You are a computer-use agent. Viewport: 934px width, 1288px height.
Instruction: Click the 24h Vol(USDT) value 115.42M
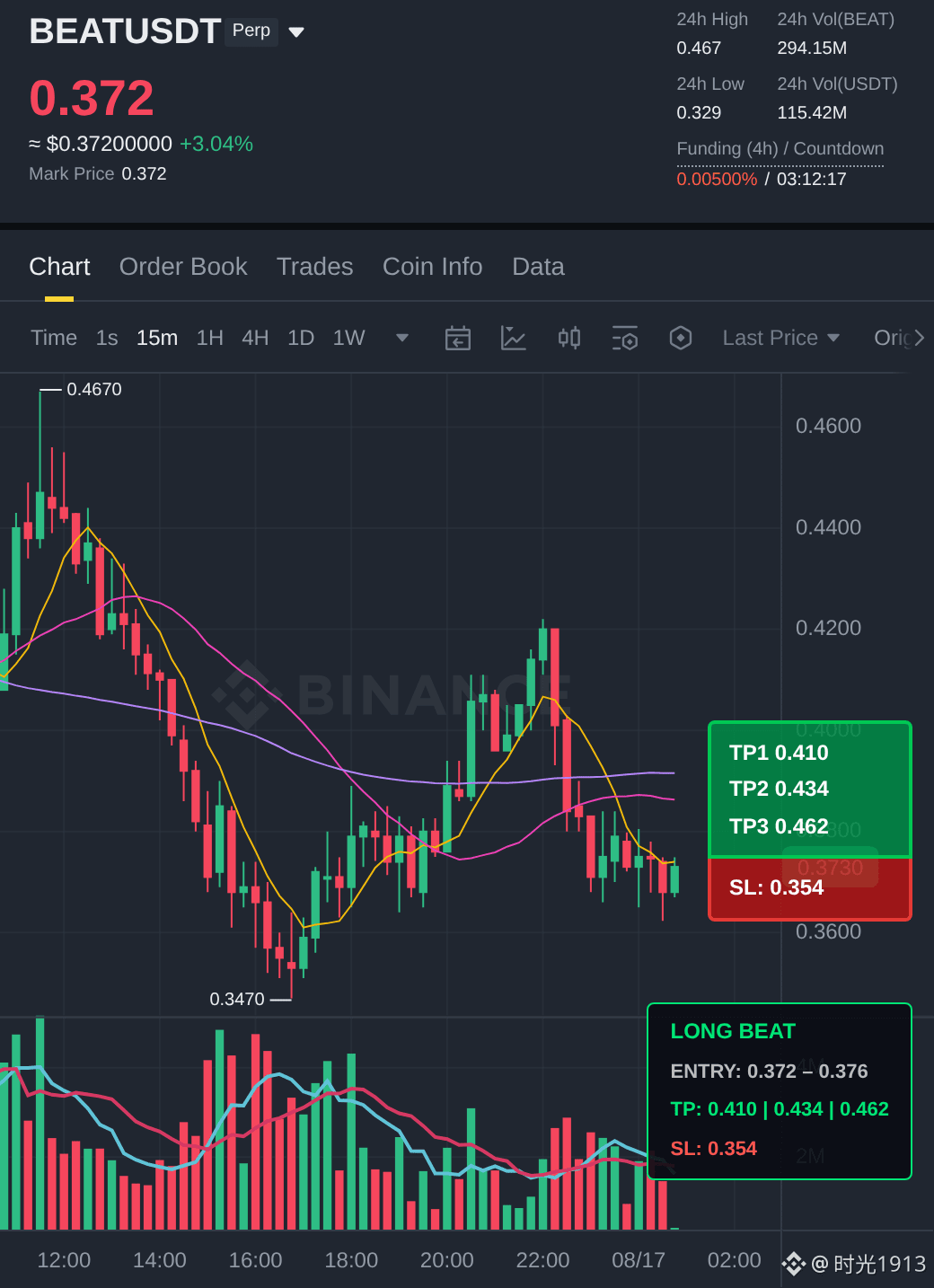coord(812,112)
